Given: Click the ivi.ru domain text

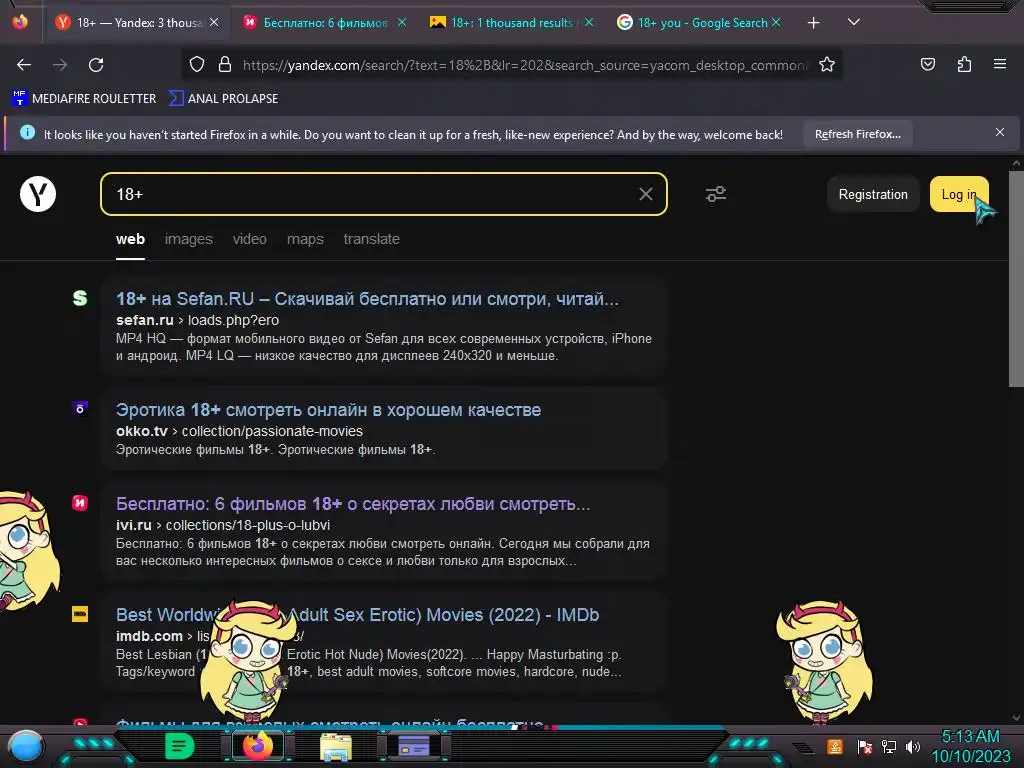Looking at the screenshot, I should [133, 525].
